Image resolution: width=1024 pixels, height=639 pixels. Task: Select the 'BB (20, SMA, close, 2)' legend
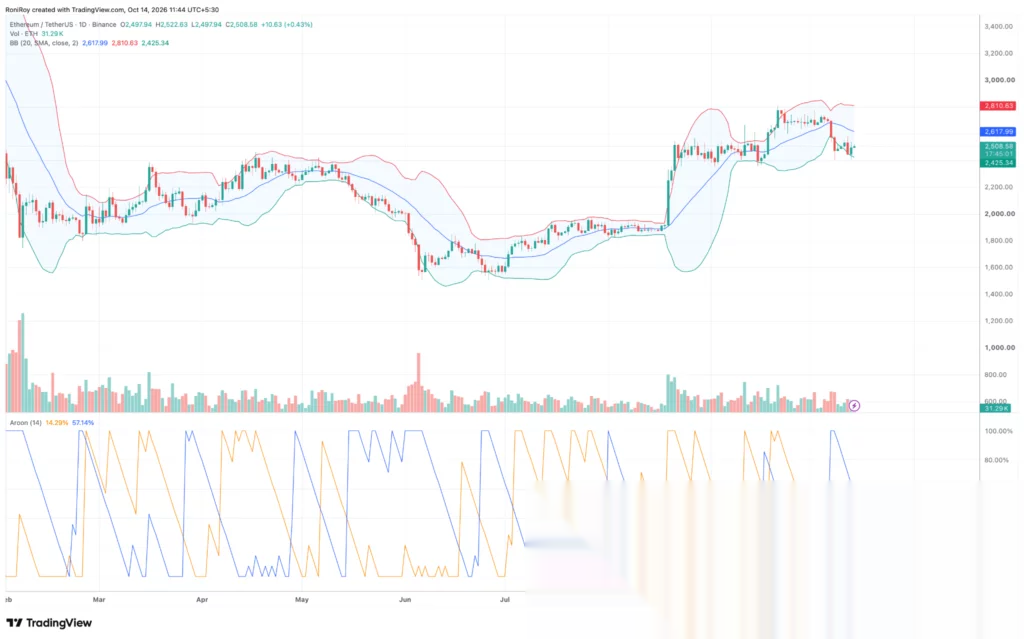pos(44,43)
